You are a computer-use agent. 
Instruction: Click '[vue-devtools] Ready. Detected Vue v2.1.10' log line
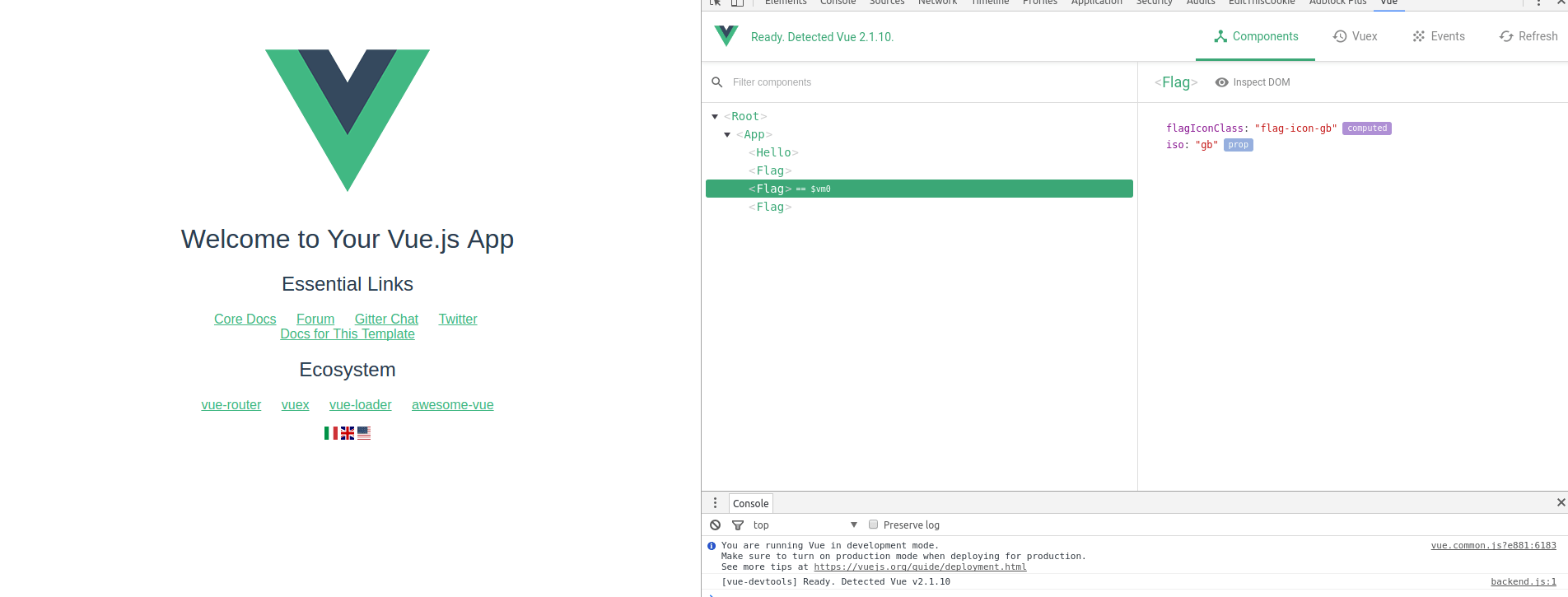pyautogui.click(x=836, y=581)
